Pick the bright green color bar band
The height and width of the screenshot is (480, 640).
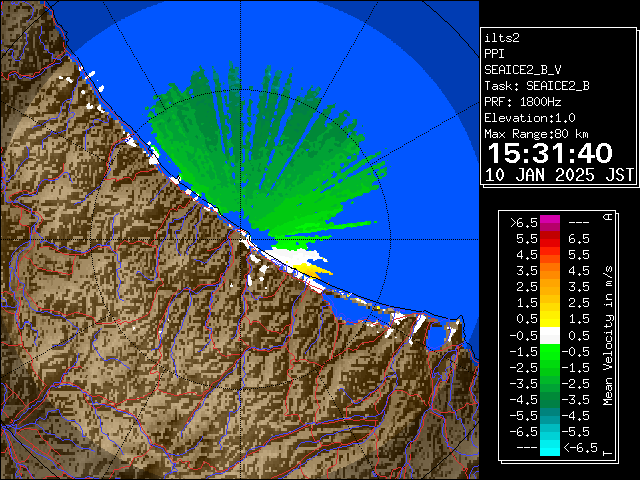click(x=550, y=352)
